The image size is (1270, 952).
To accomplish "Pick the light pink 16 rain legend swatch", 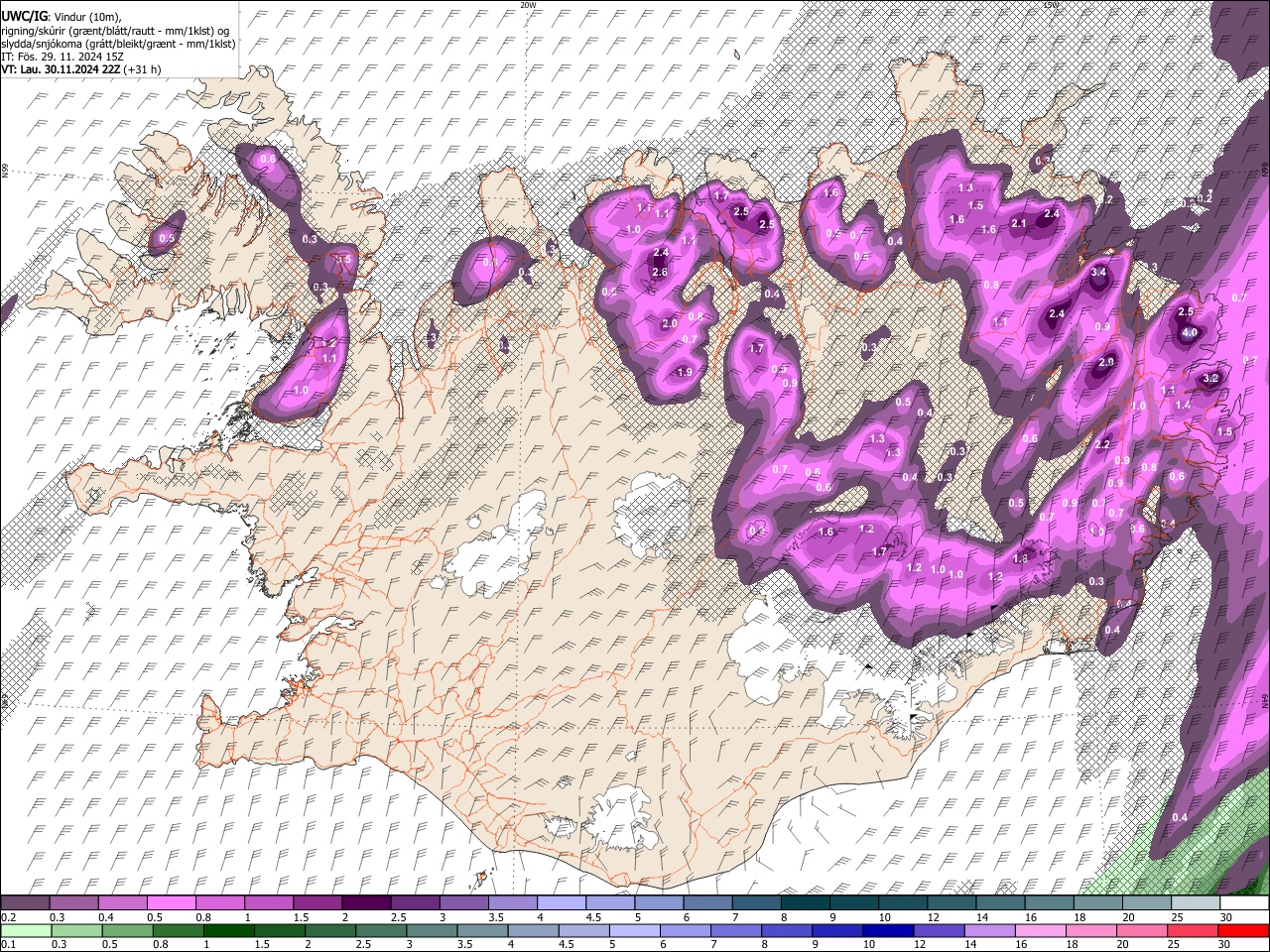I will coord(1042,931).
